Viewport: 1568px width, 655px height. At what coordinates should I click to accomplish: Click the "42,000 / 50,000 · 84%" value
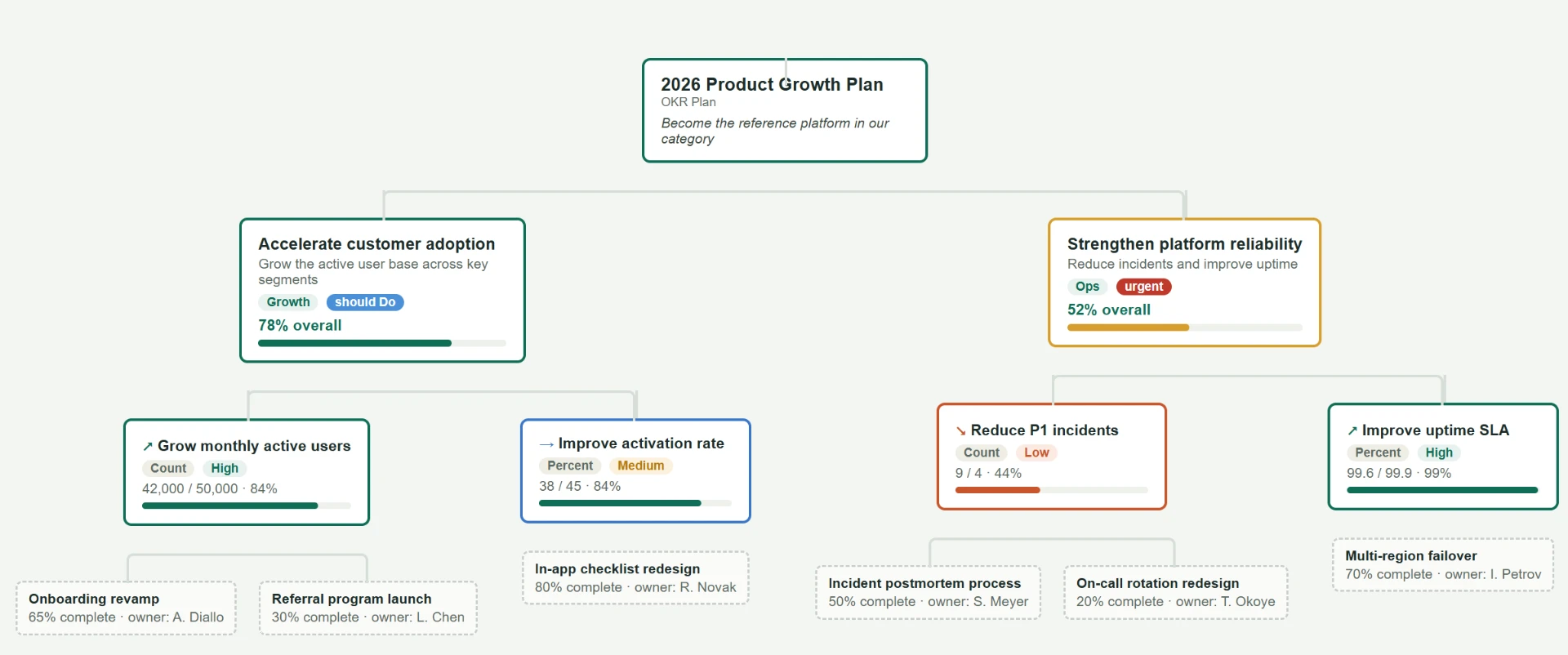coord(210,489)
